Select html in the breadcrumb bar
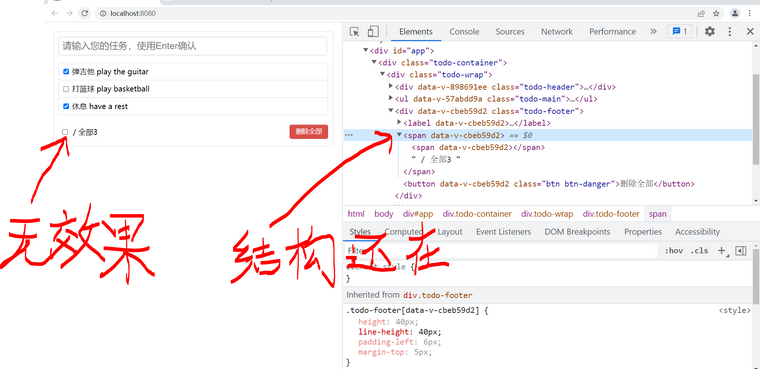Viewport: 760px width, 369px height. 356,214
